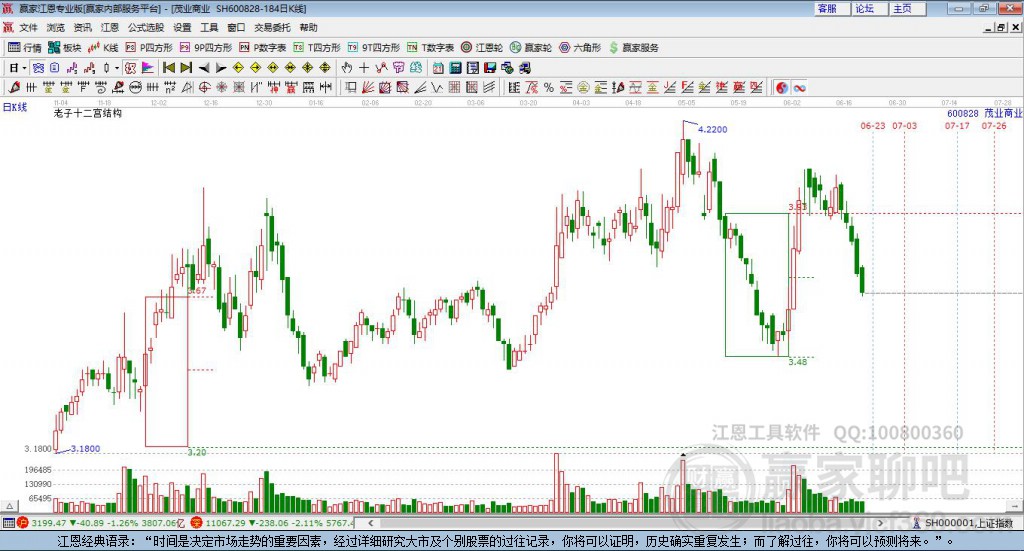1024x551 pixels.
Task: Select the spiral drawing tool
Action: tap(101, 87)
